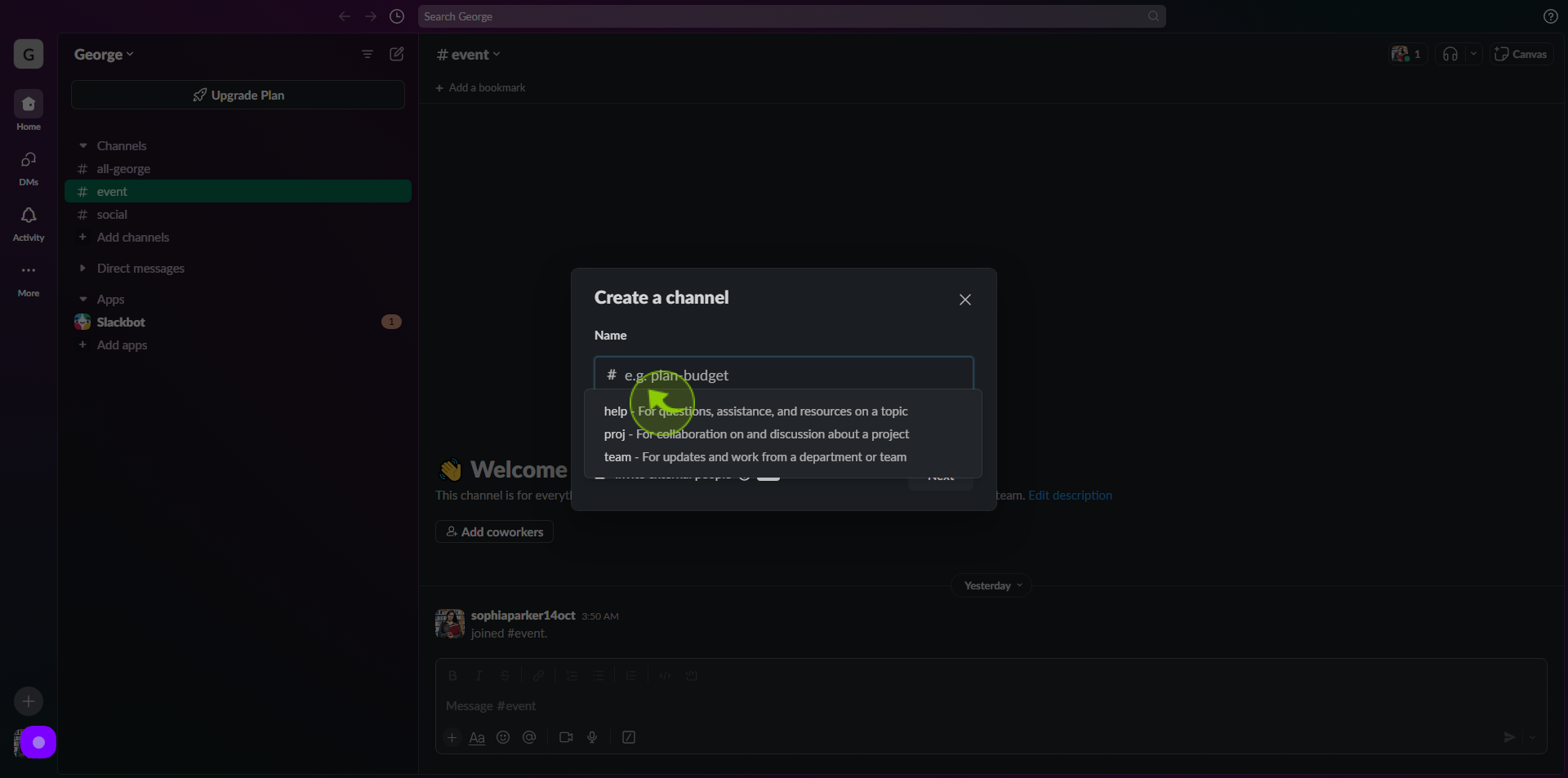Close the Create a channel dialog
Viewport: 1568px width, 778px height.
tap(964, 300)
